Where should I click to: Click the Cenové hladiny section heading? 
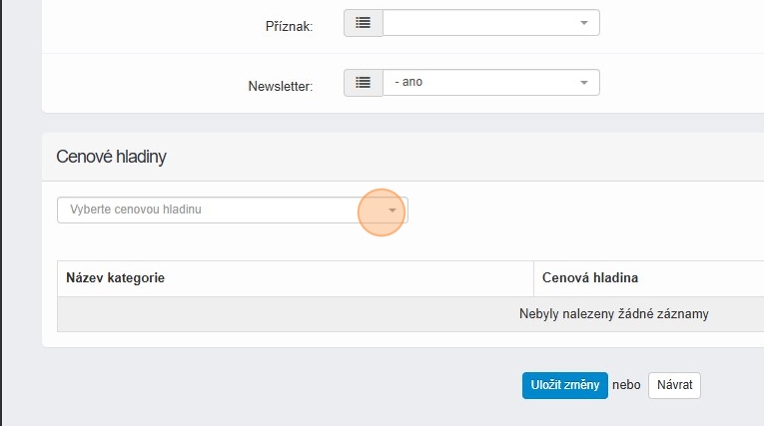click(x=111, y=157)
